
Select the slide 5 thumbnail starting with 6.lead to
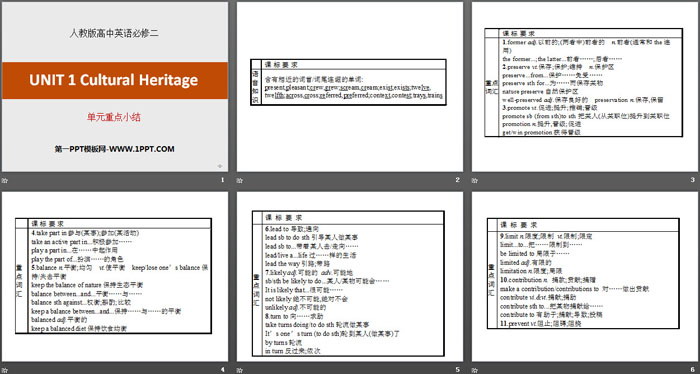click(350, 277)
